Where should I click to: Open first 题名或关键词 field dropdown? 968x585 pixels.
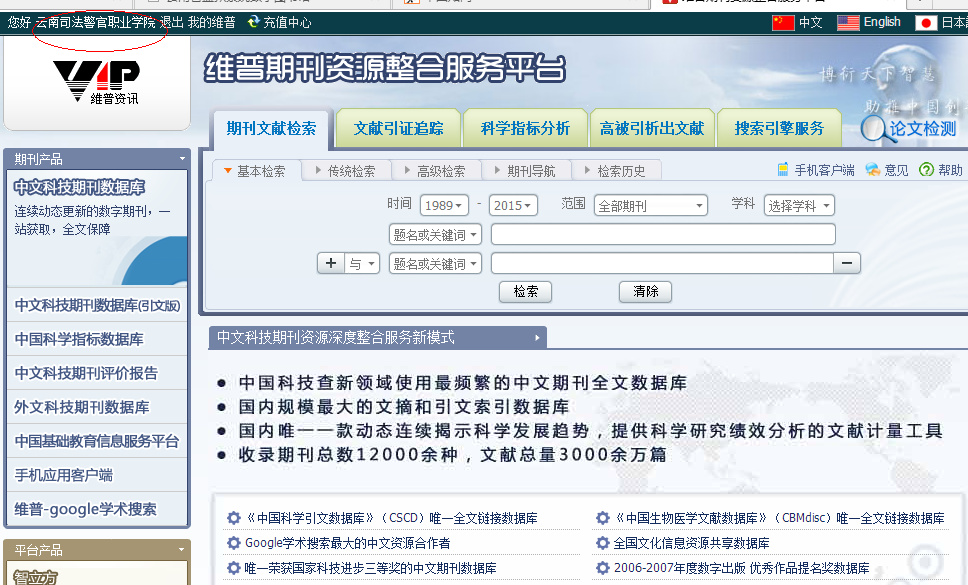(435, 234)
